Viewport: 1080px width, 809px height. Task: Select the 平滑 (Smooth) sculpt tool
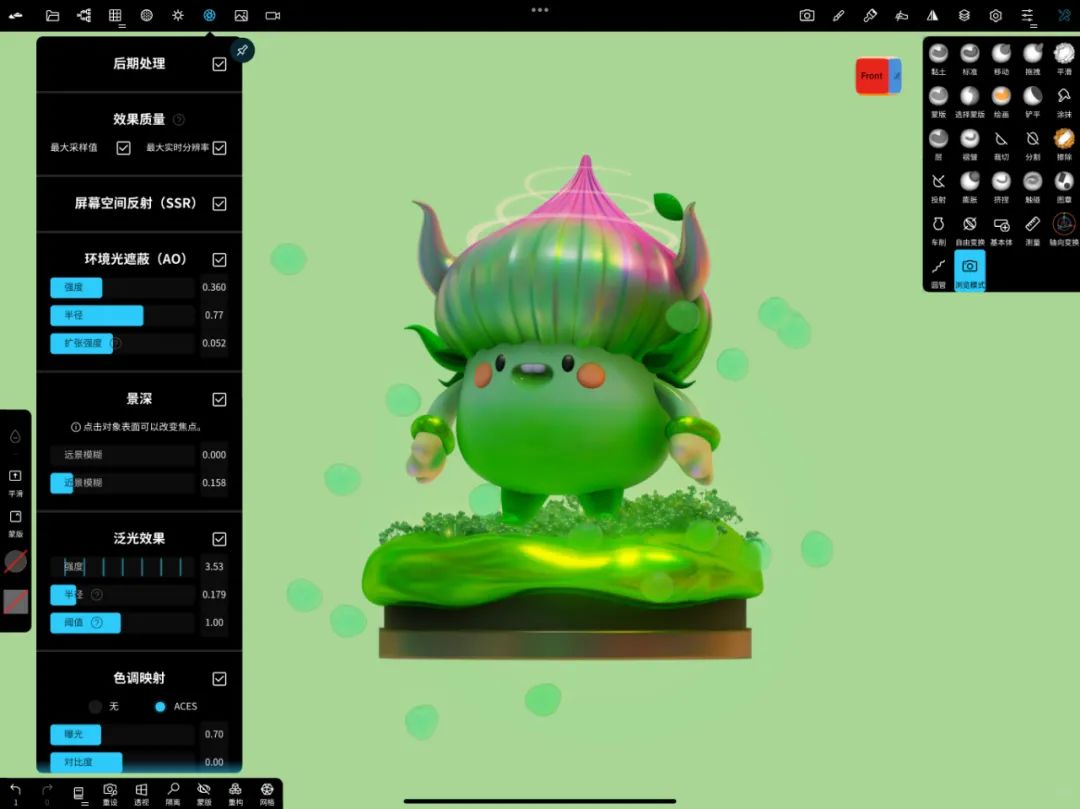1064,56
